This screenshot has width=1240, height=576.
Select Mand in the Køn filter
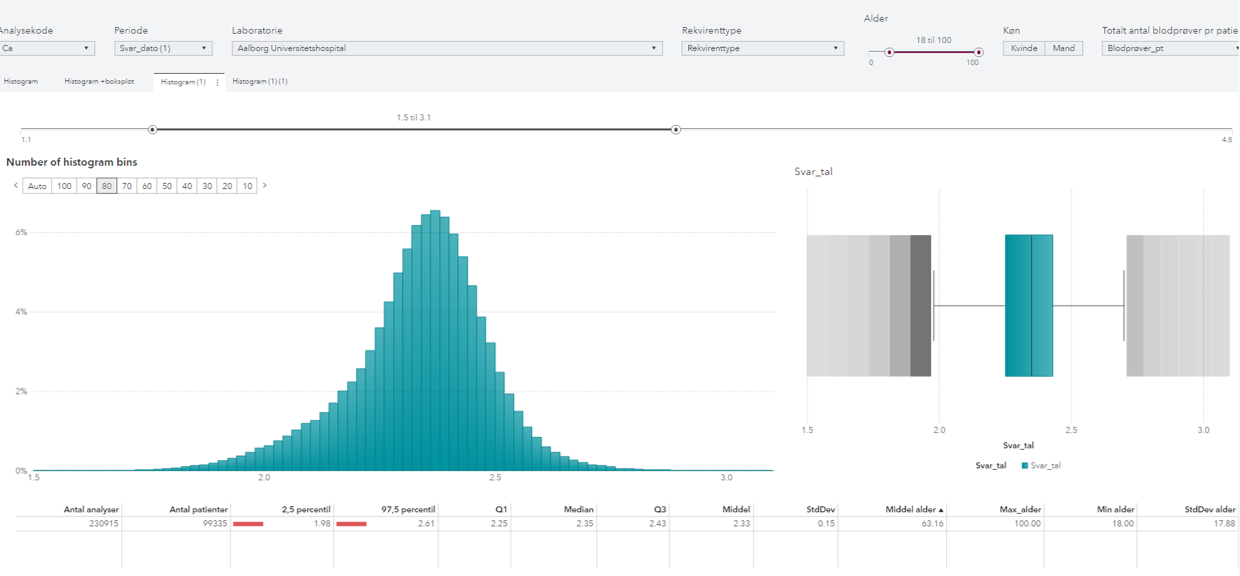click(1064, 47)
